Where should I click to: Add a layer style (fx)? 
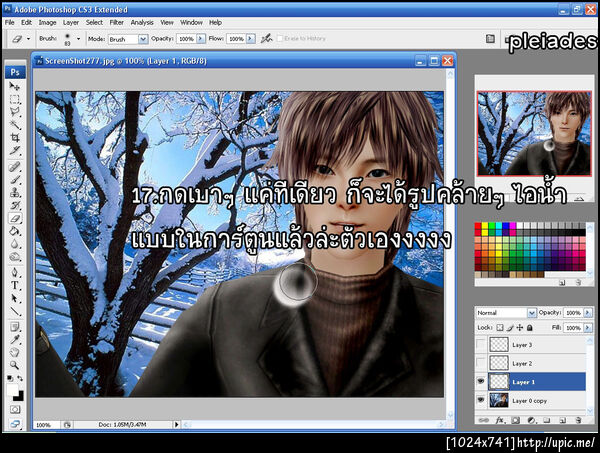(x=500, y=420)
